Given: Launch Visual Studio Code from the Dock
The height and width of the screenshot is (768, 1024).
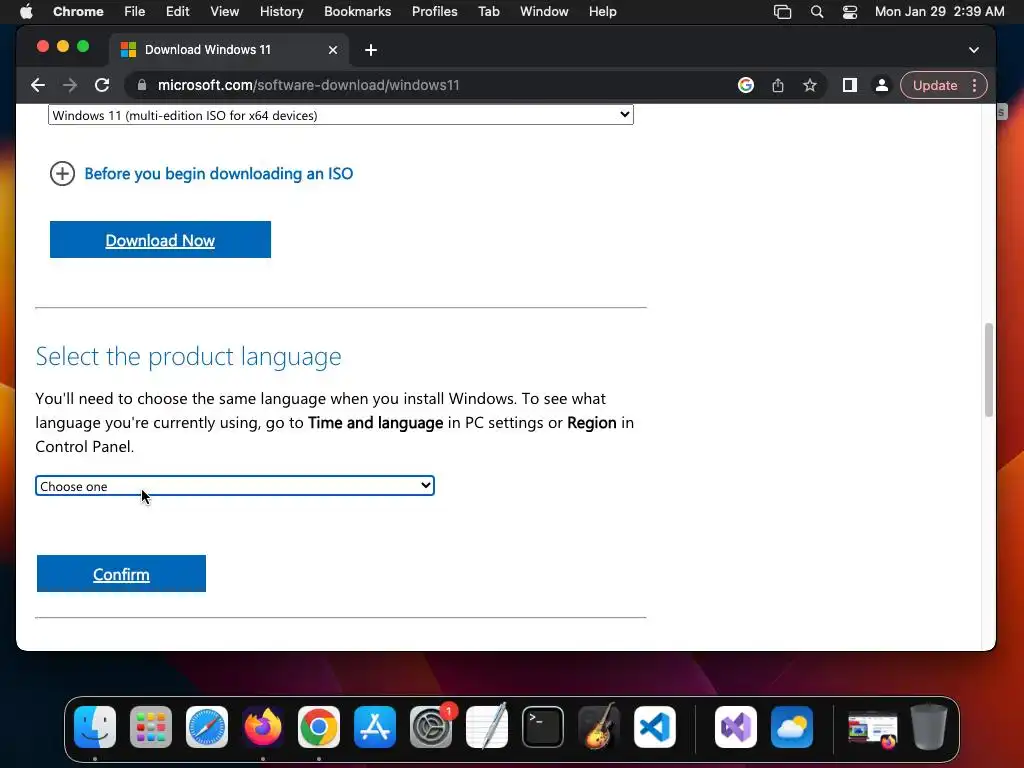Looking at the screenshot, I should [654, 727].
